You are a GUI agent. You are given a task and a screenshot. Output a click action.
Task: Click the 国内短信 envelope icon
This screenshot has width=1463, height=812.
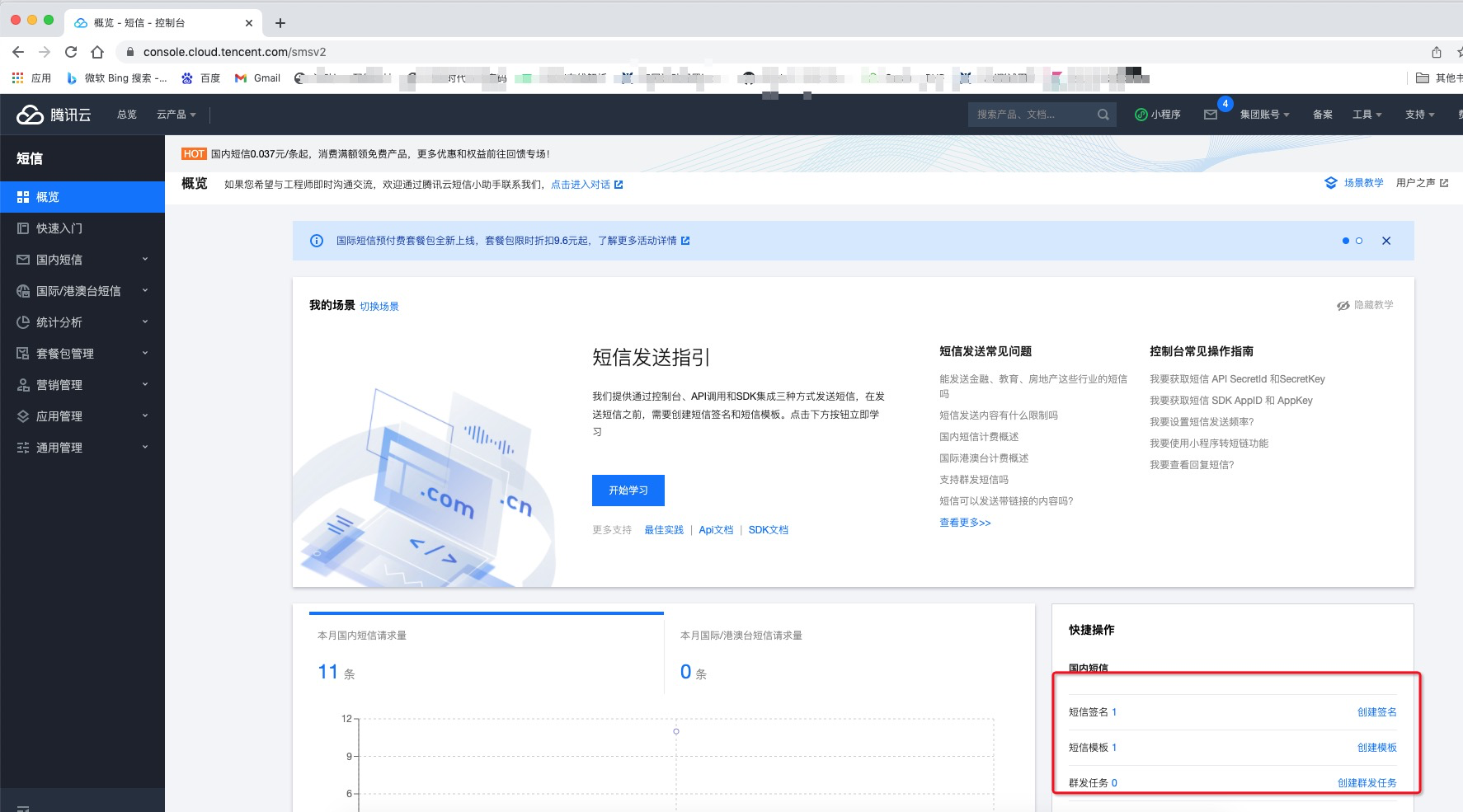23,260
